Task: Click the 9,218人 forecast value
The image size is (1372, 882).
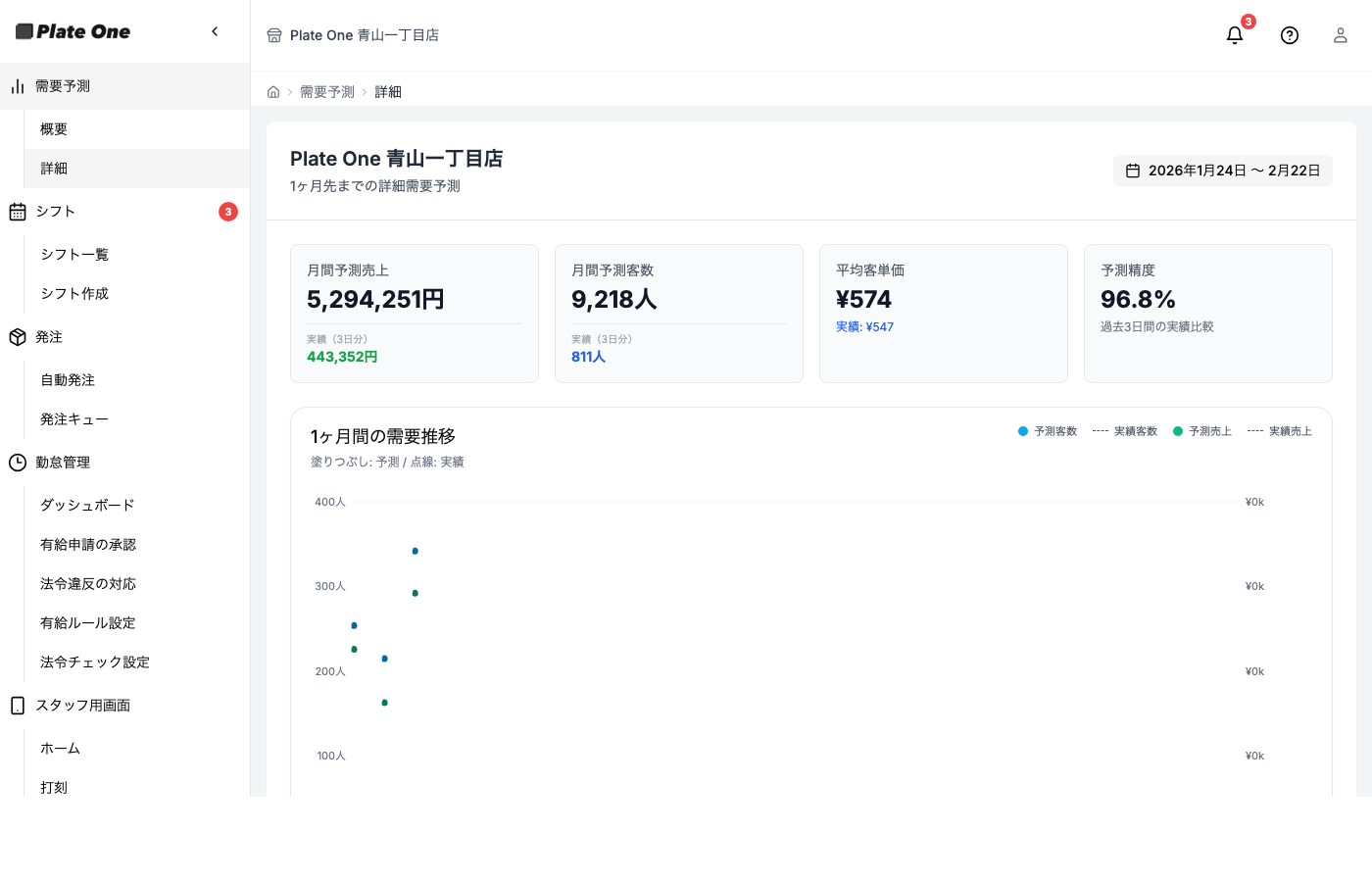Action: click(x=614, y=299)
